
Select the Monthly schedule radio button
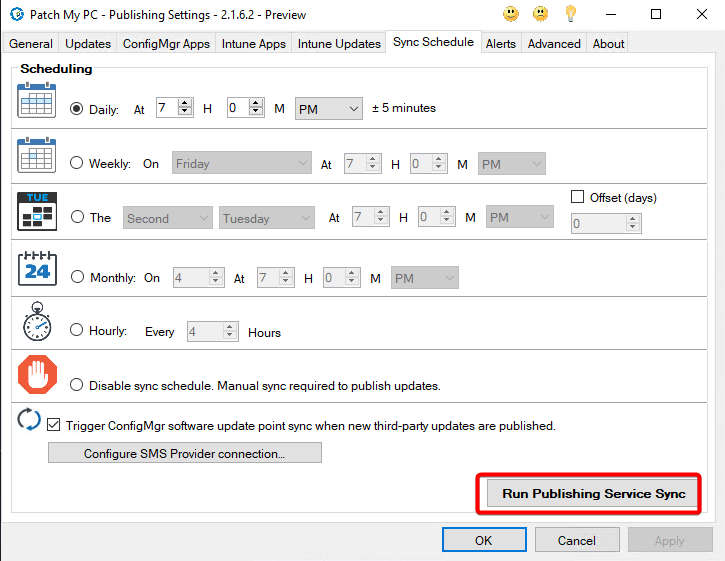pyautogui.click(x=77, y=277)
